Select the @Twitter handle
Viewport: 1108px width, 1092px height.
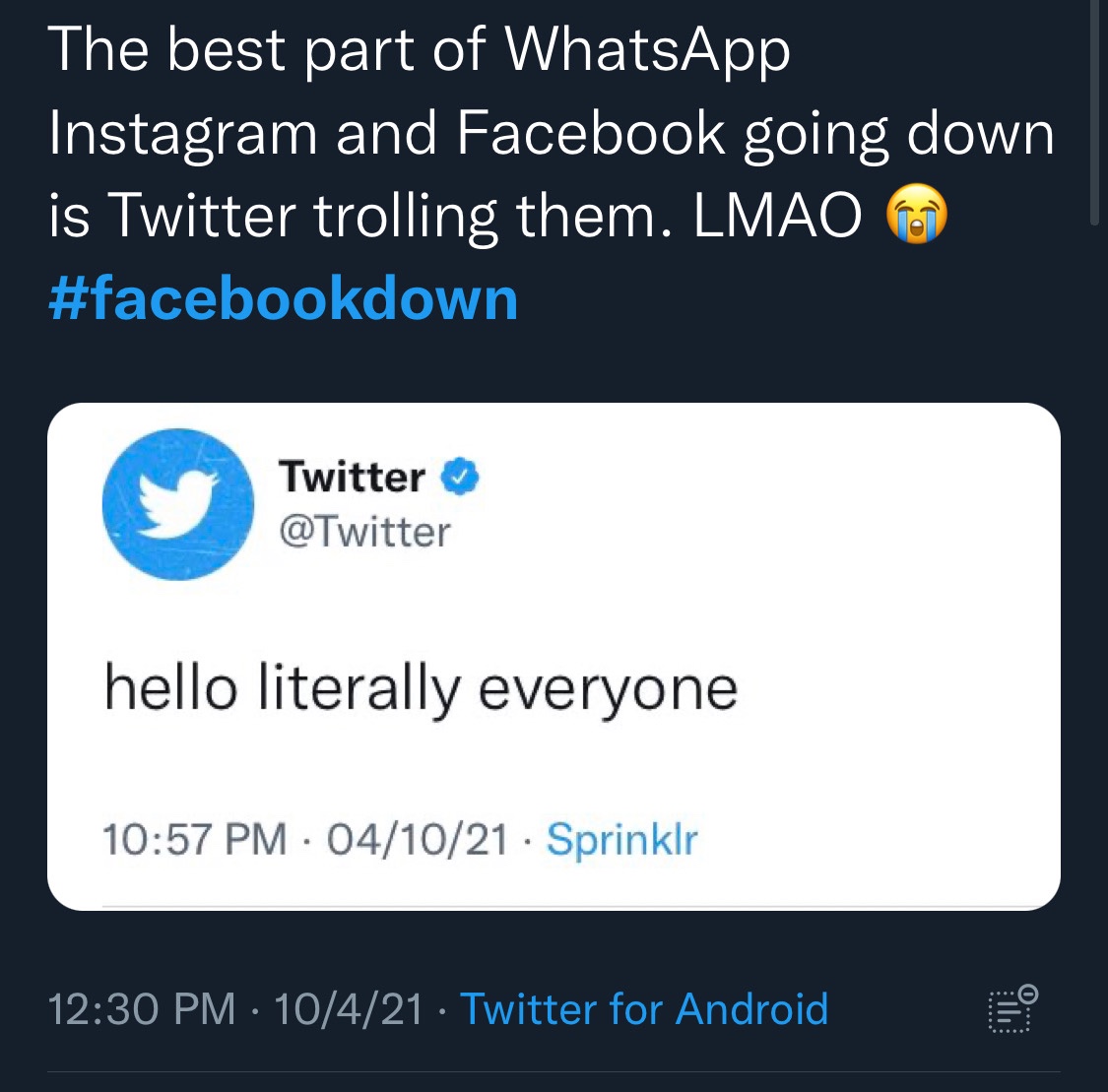point(364,532)
